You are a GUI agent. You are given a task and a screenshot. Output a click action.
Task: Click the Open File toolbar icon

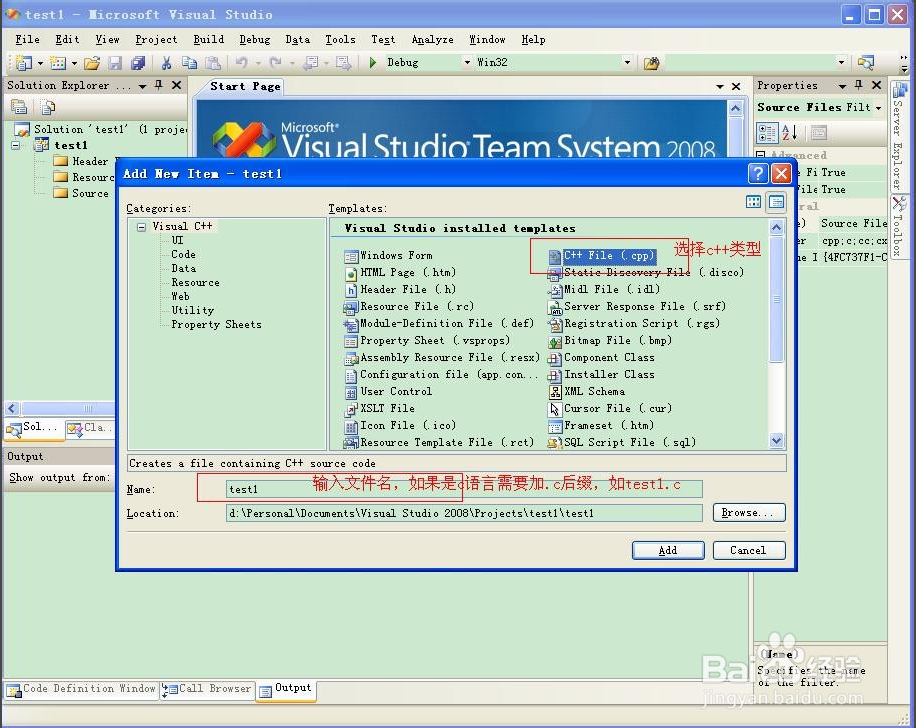92,63
